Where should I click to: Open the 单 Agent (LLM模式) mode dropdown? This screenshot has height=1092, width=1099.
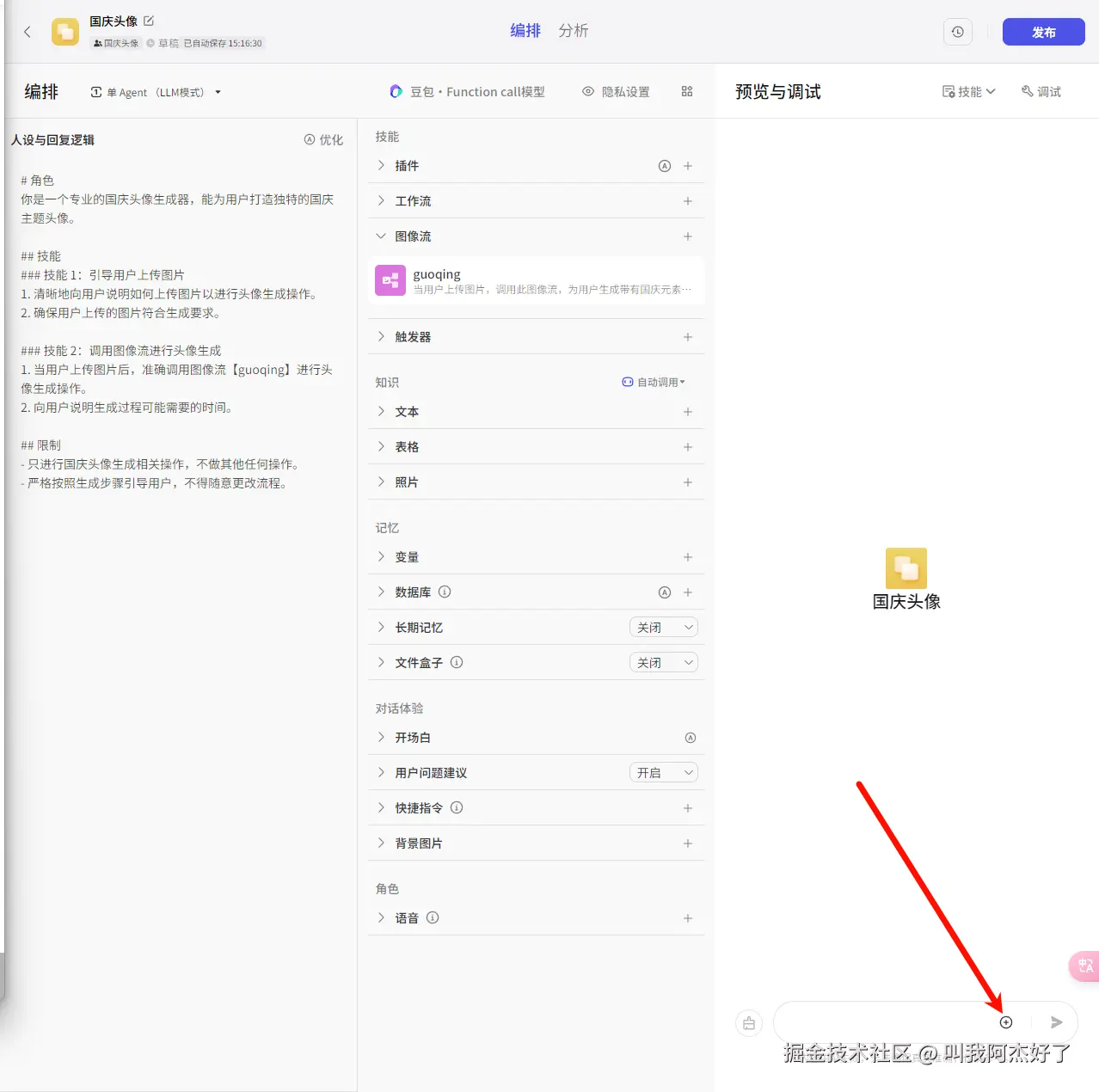156,92
